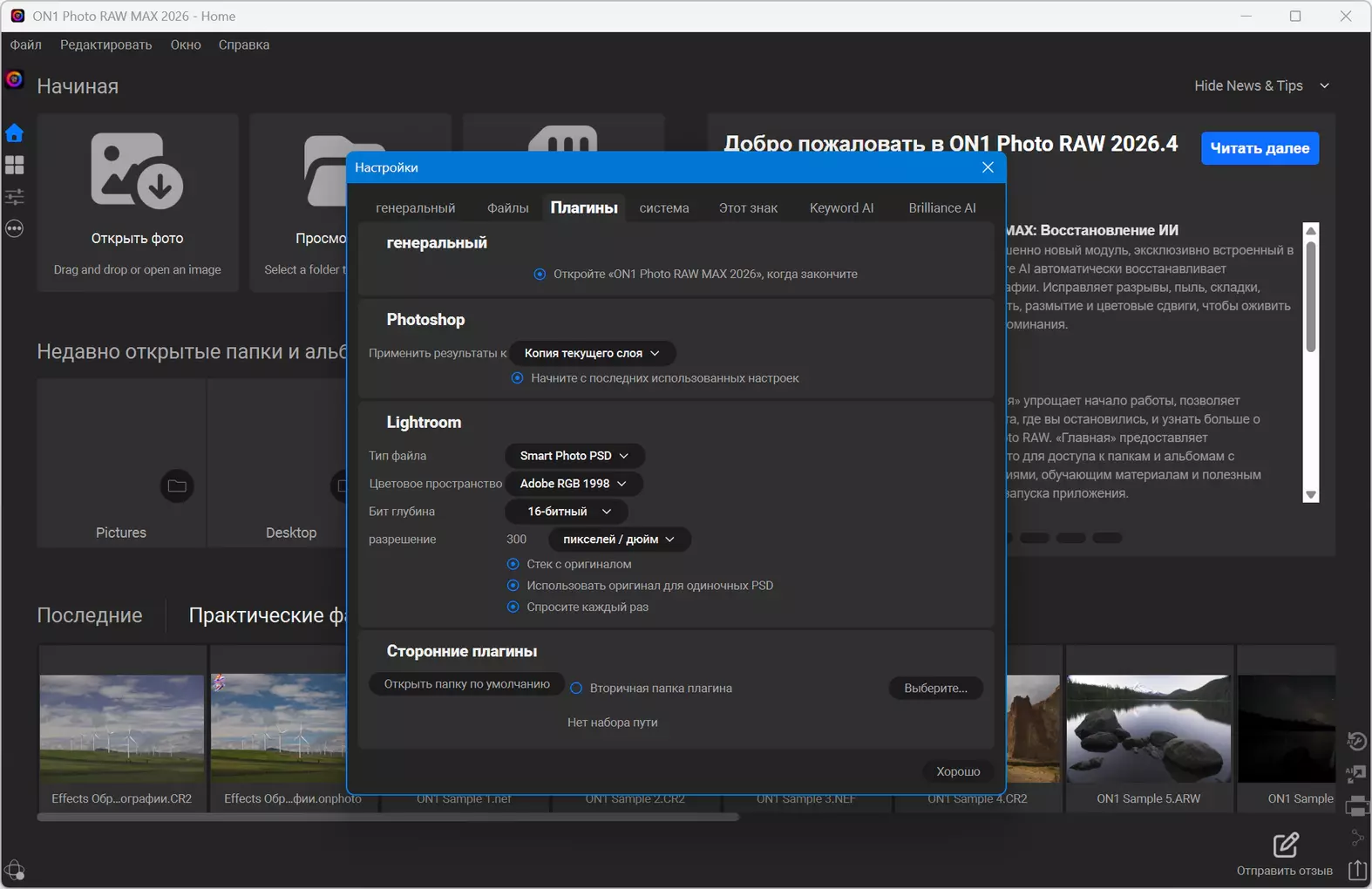Close the Настройки dialog with the X
Image resolution: width=1372 pixels, height=889 pixels.
click(x=988, y=167)
